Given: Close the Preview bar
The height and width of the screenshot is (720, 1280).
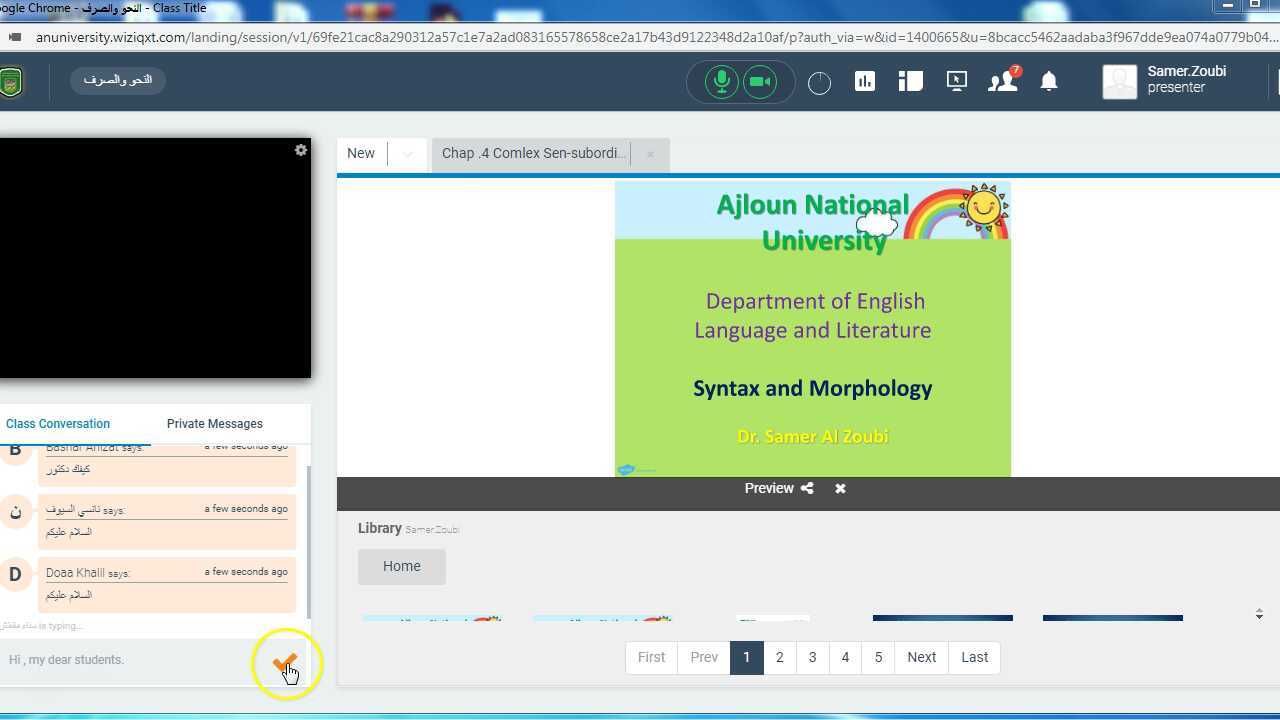Looking at the screenshot, I should tap(840, 488).
